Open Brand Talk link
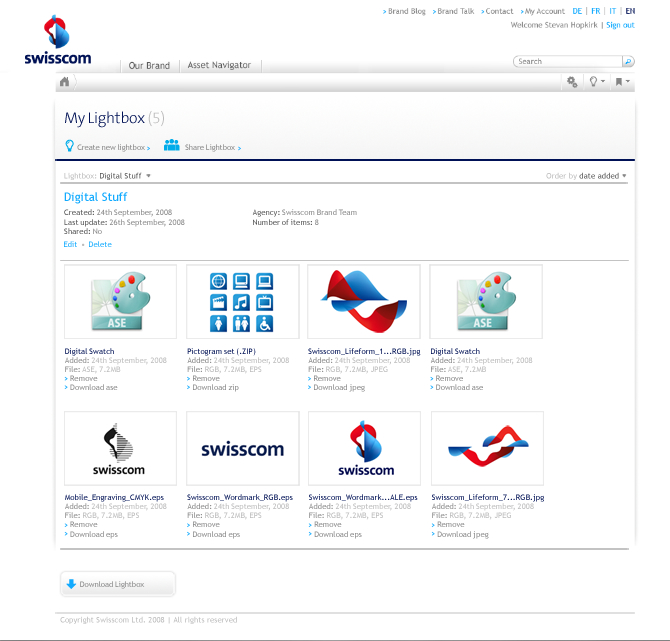 click(x=455, y=11)
